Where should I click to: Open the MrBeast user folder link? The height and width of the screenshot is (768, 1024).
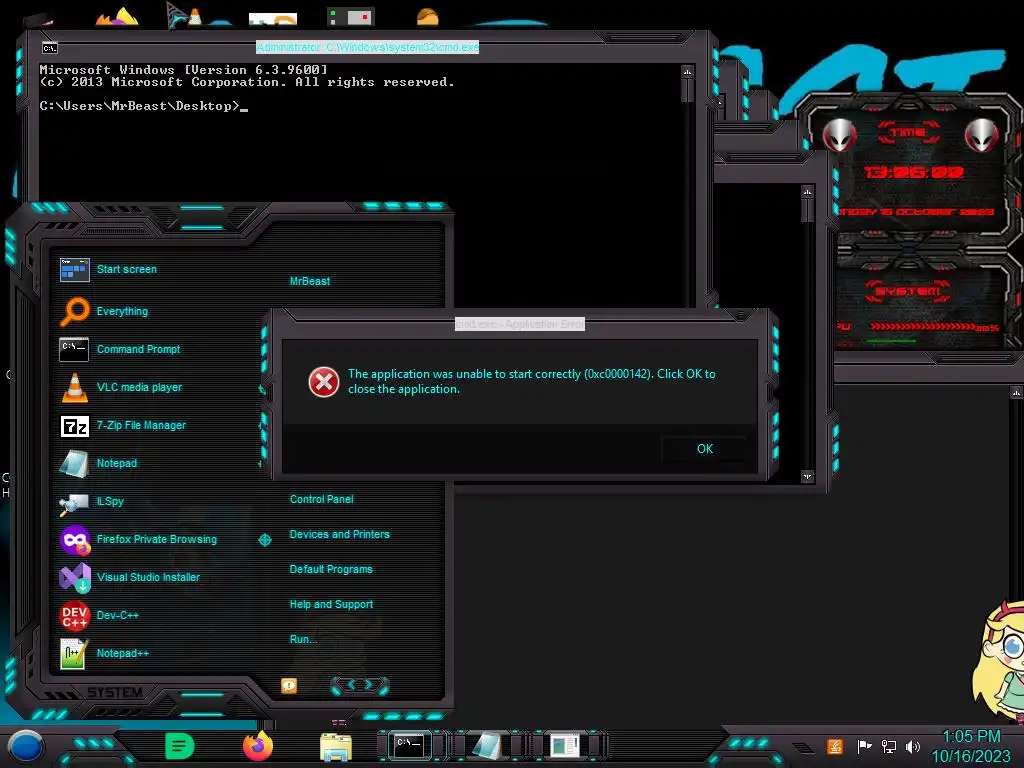coord(310,281)
